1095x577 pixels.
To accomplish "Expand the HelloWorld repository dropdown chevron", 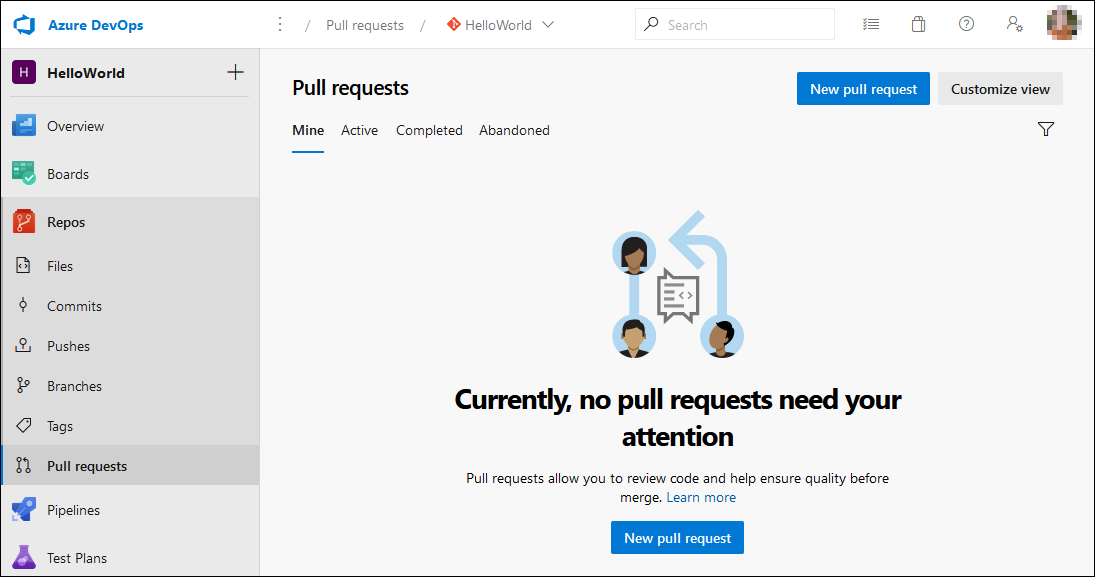I will 548,24.
